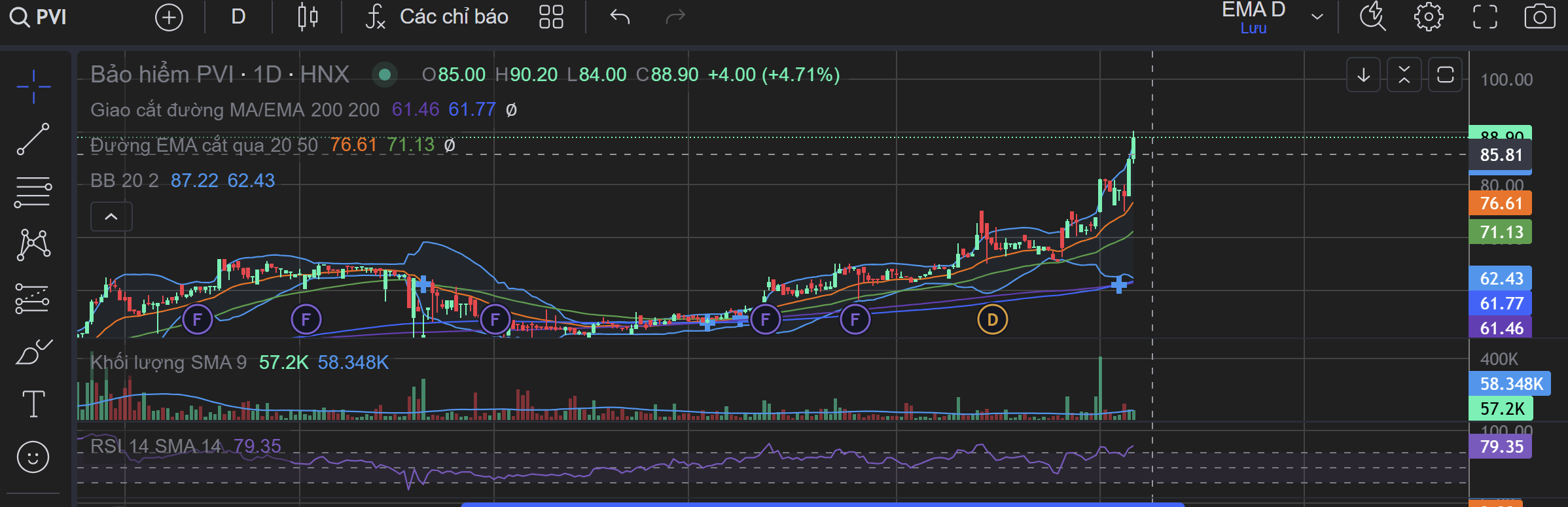Open chart settings gear

point(1429,17)
